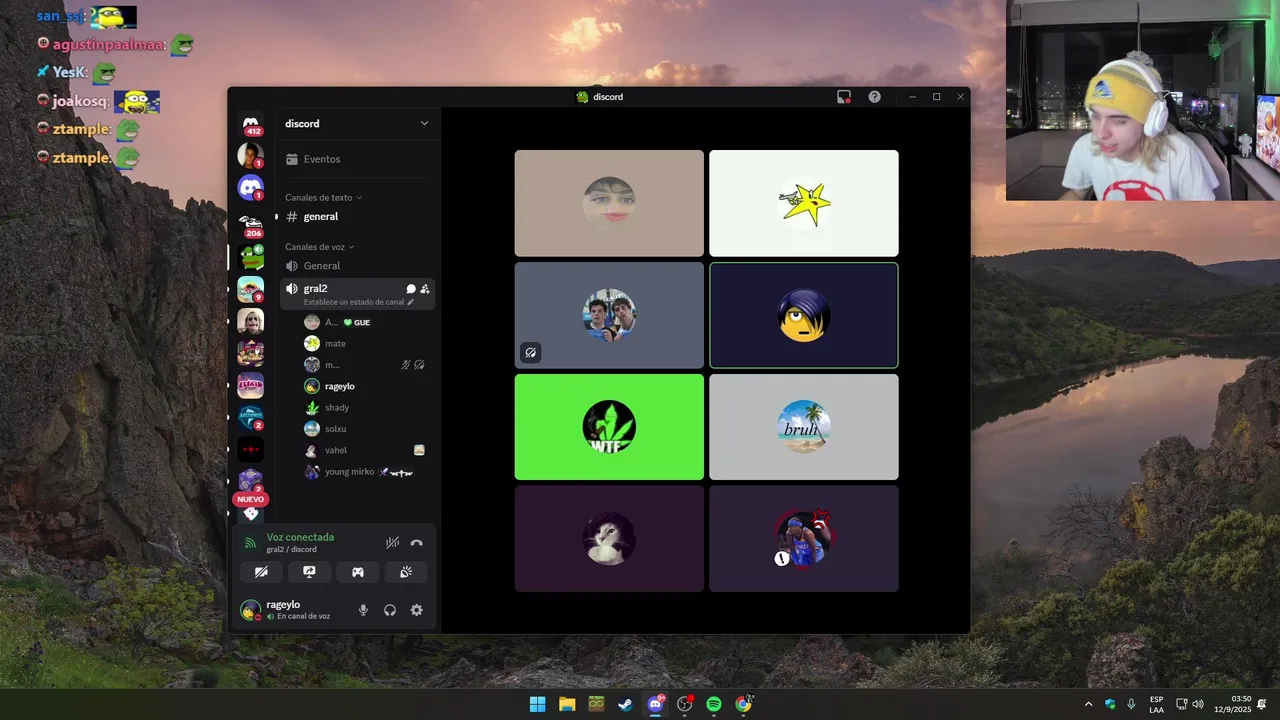
Task: Show hidden system tray icons chevron
Action: pos(1088,704)
